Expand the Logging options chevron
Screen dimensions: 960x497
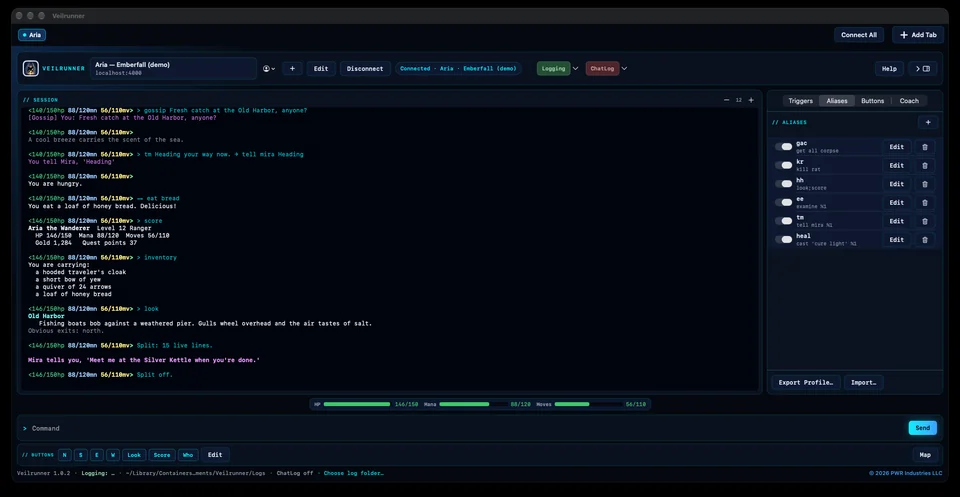pos(575,69)
